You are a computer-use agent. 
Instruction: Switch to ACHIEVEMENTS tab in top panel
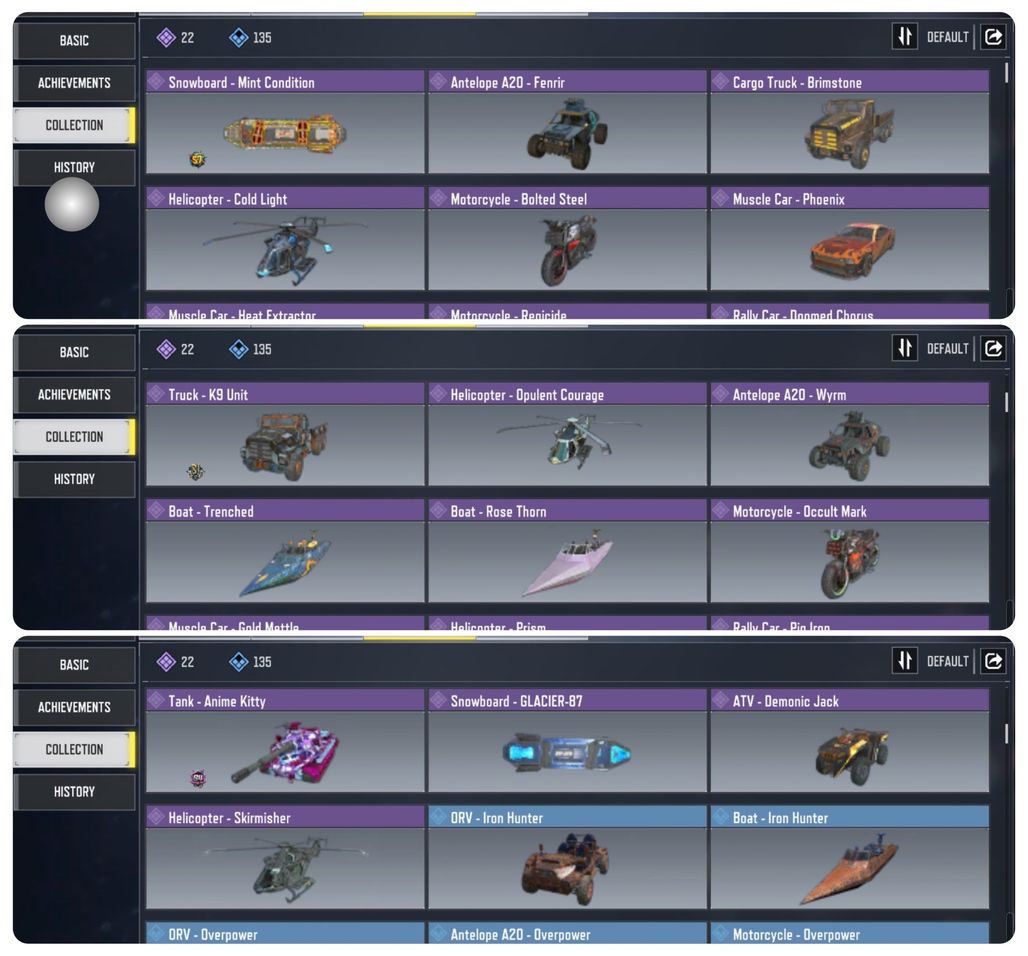74,83
